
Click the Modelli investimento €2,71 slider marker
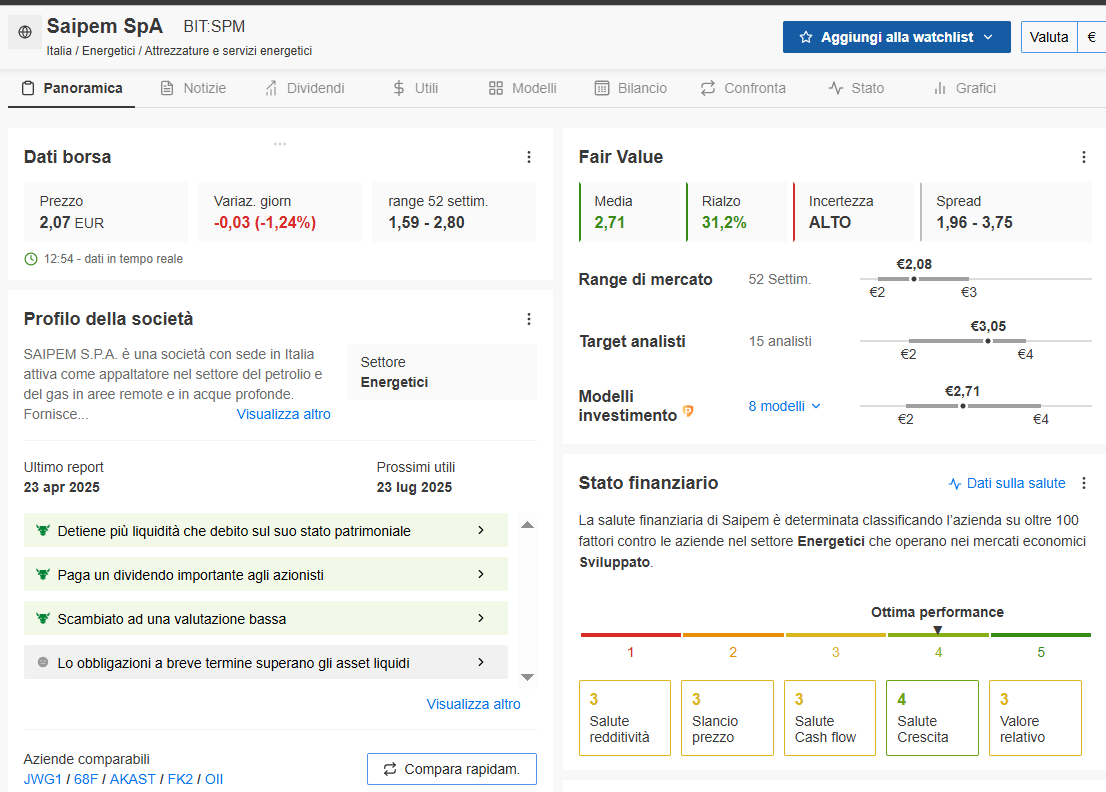pyautogui.click(x=963, y=406)
